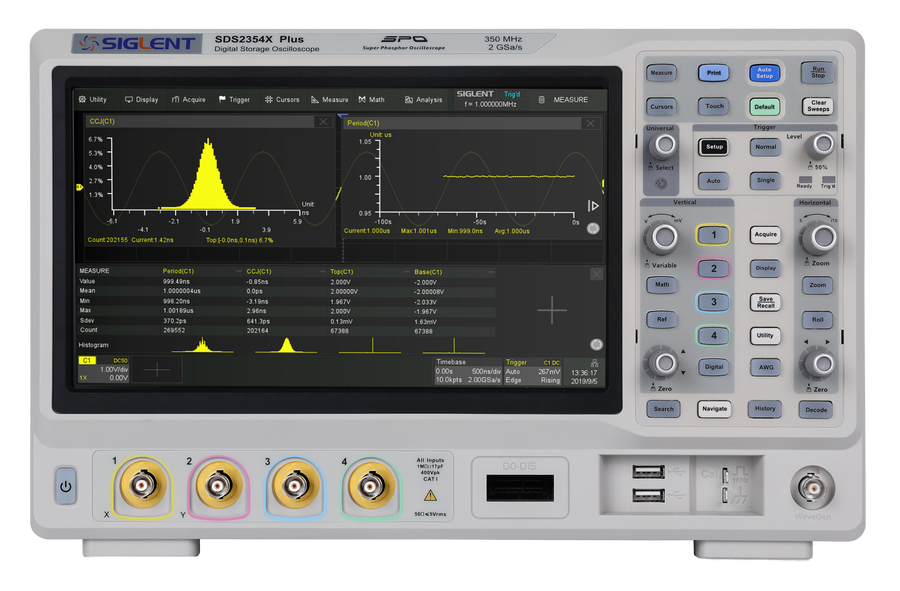900x591 pixels.
Task: Push the green Default key
Action: point(765,107)
